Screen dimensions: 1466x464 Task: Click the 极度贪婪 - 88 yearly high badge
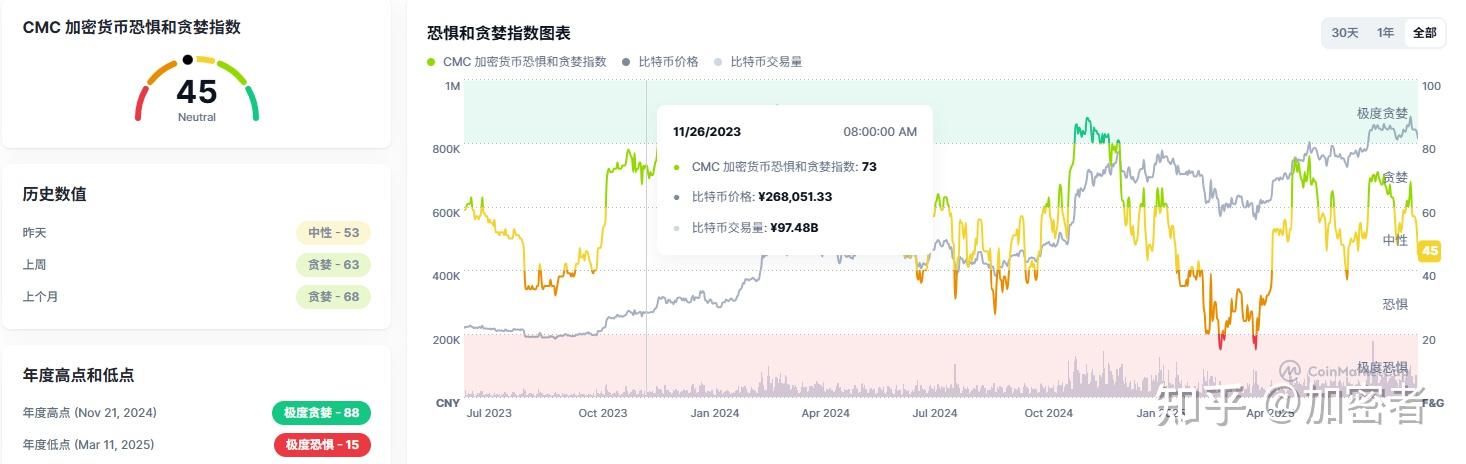click(x=321, y=413)
